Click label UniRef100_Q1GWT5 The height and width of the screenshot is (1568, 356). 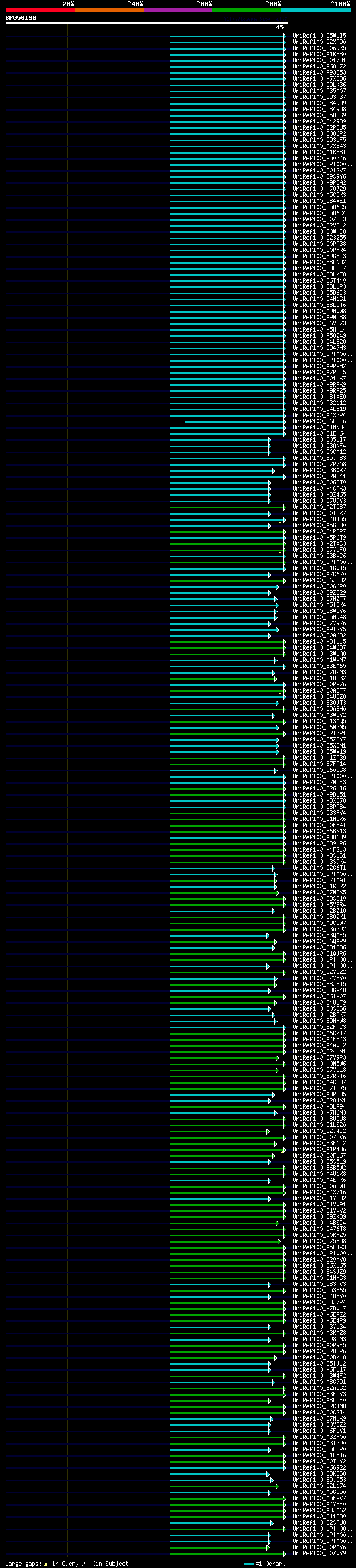tap(319, 568)
